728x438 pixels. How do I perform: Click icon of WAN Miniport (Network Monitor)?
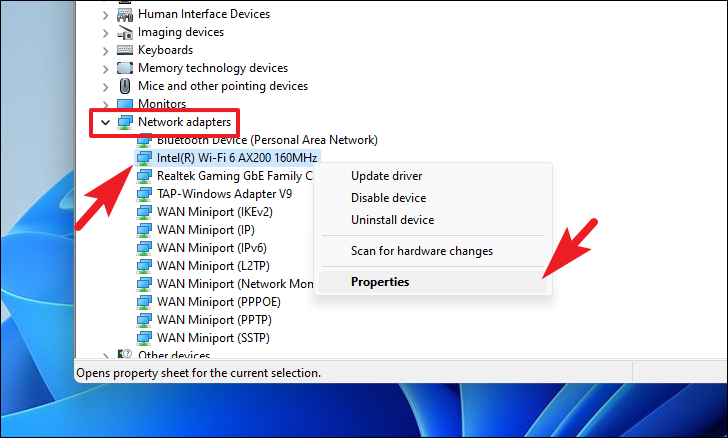tap(144, 284)
